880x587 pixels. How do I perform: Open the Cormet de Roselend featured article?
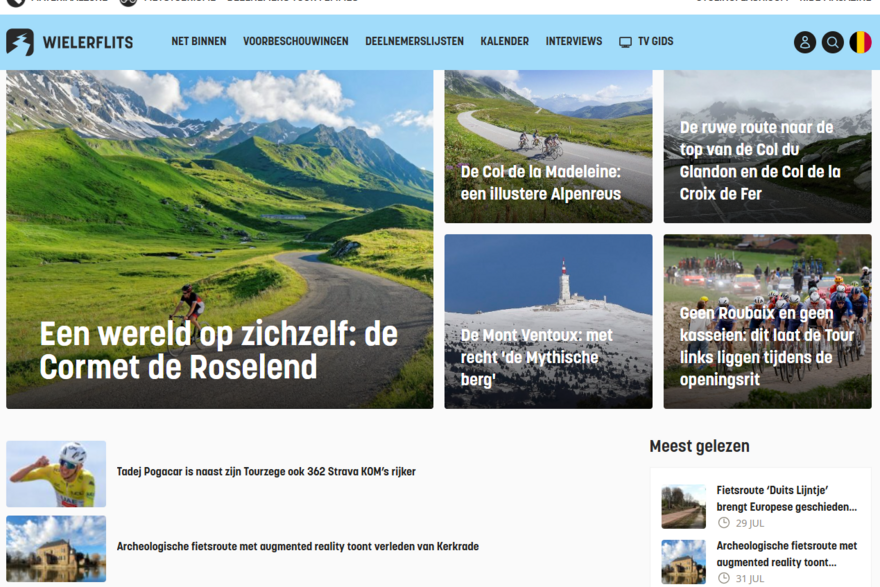point(219,239)
